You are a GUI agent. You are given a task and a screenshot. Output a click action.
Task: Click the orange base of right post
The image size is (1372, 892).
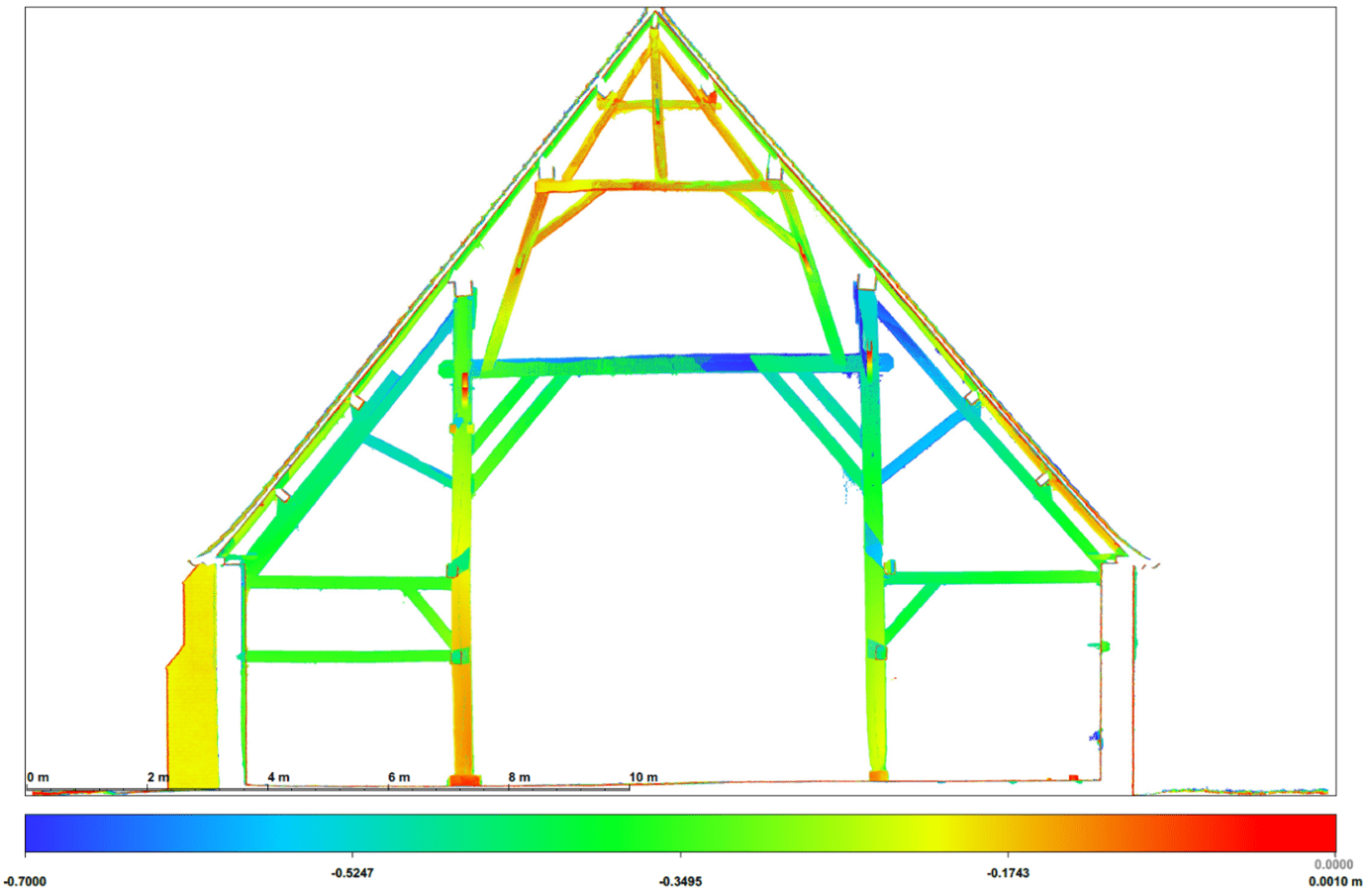pos(878,776)
